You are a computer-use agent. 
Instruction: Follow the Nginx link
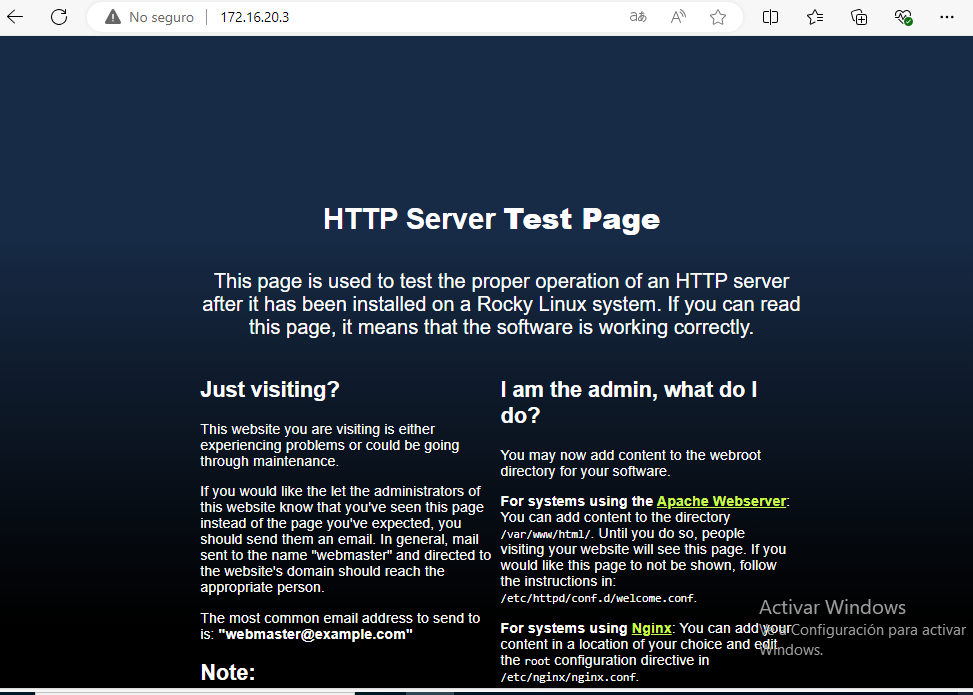[652, 628]
